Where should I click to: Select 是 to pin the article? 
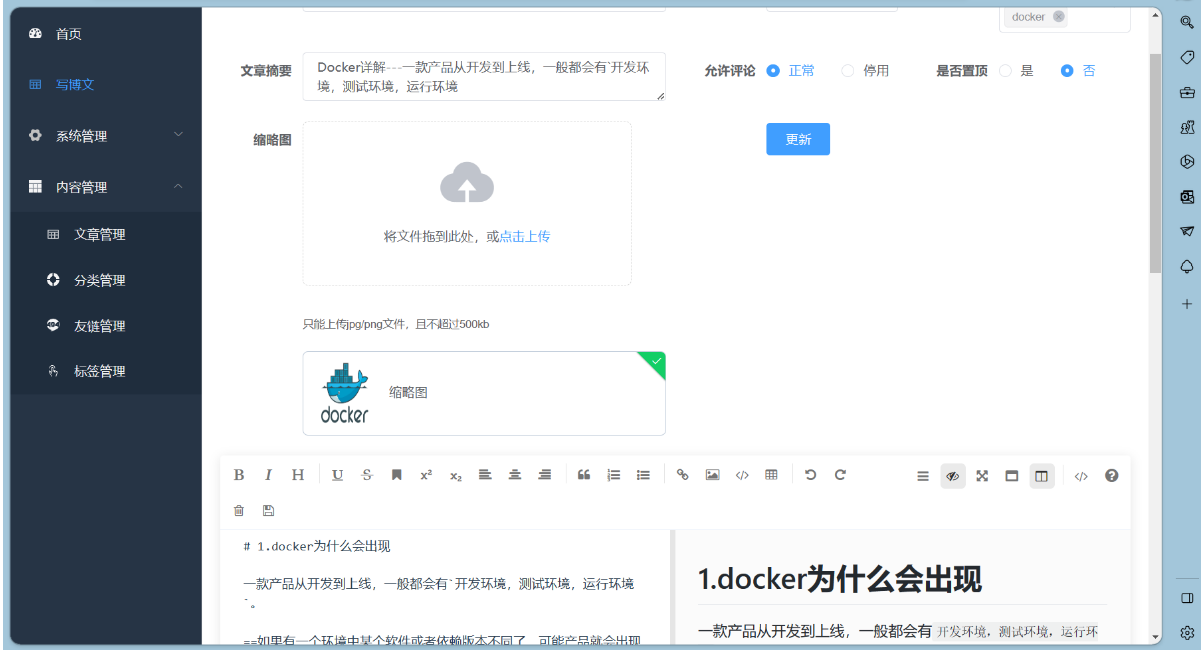(x=1005, y=70)
